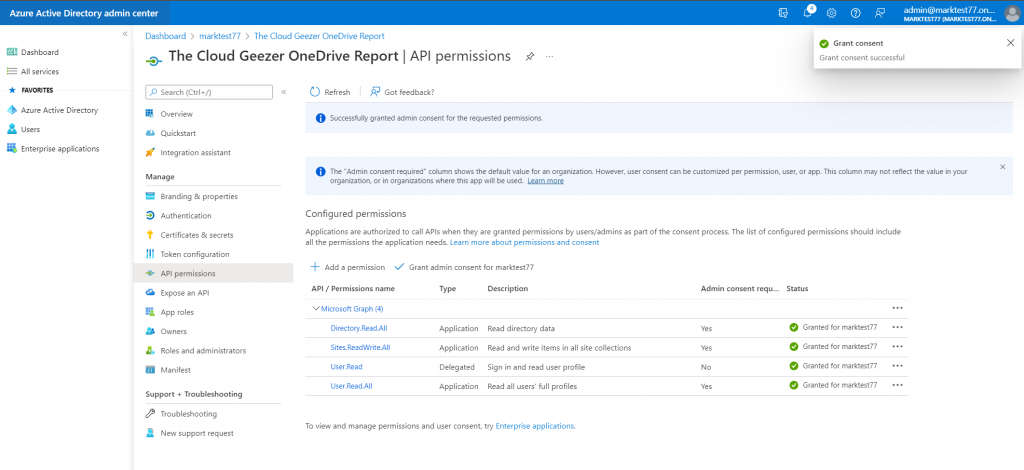1024x470 pixels.
Task: Dismiss the Admin consent required info banner
Action: click(1002, 167)
